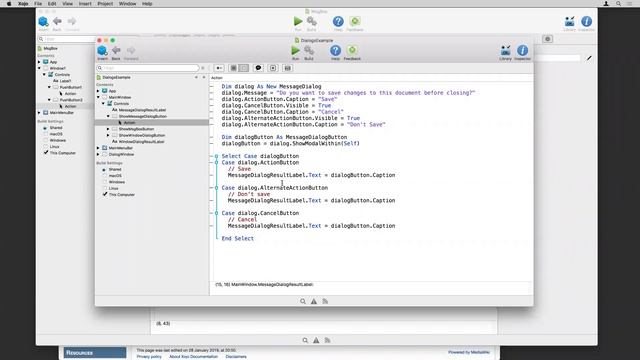Open Feedback in MsgBox window toolbar
The image size is (640, 360).
click(x=355, y=21)
